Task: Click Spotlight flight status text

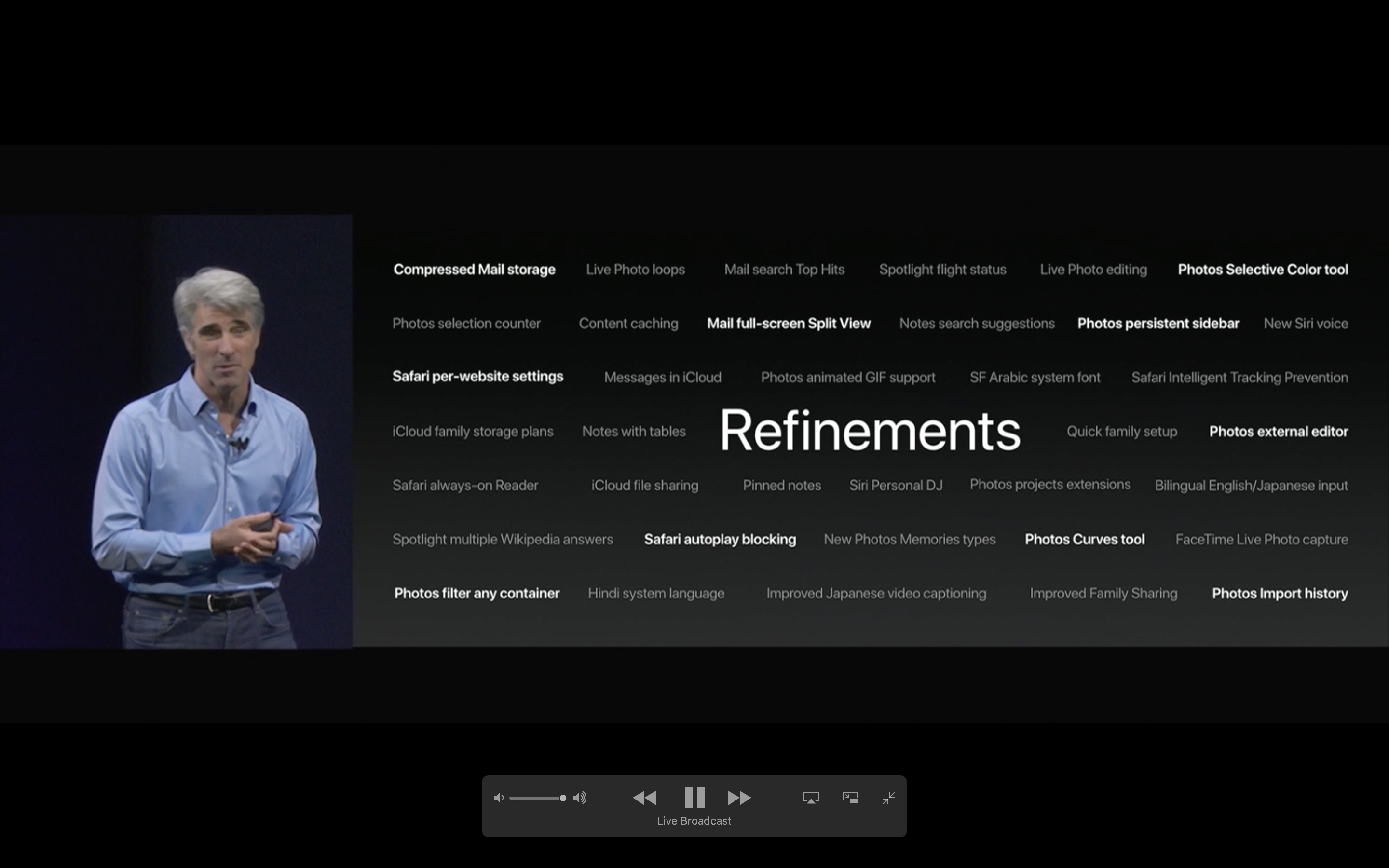Action: pos(942,269)
